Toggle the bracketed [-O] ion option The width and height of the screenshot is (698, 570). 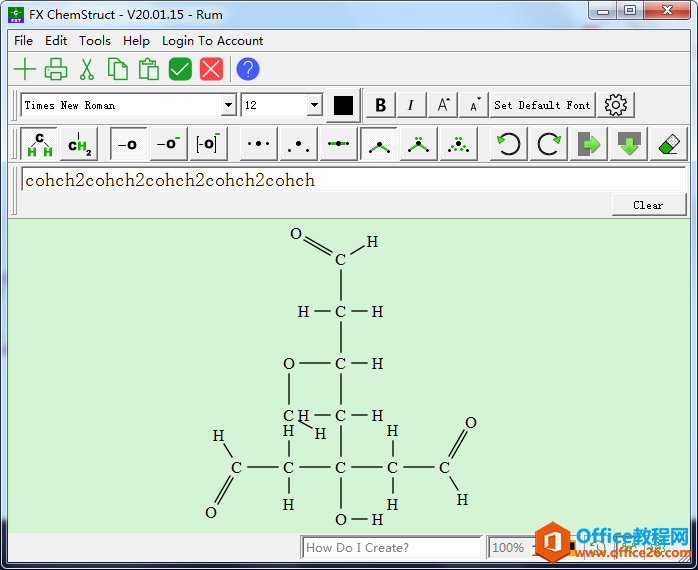pos(208,144)
